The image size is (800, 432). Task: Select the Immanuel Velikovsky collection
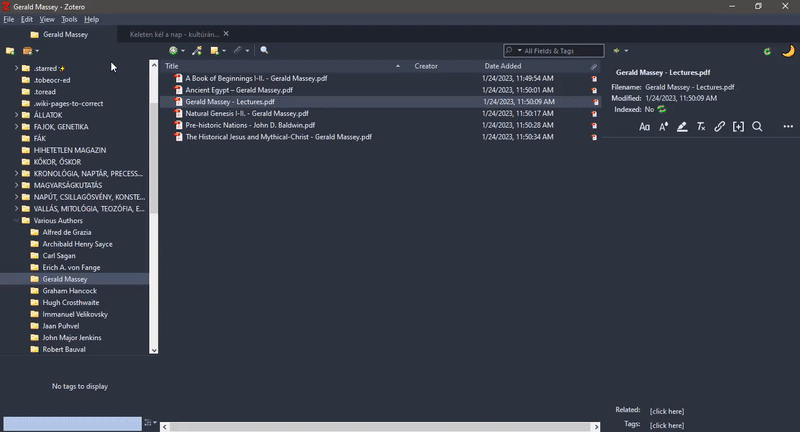(x=74, y=314)
